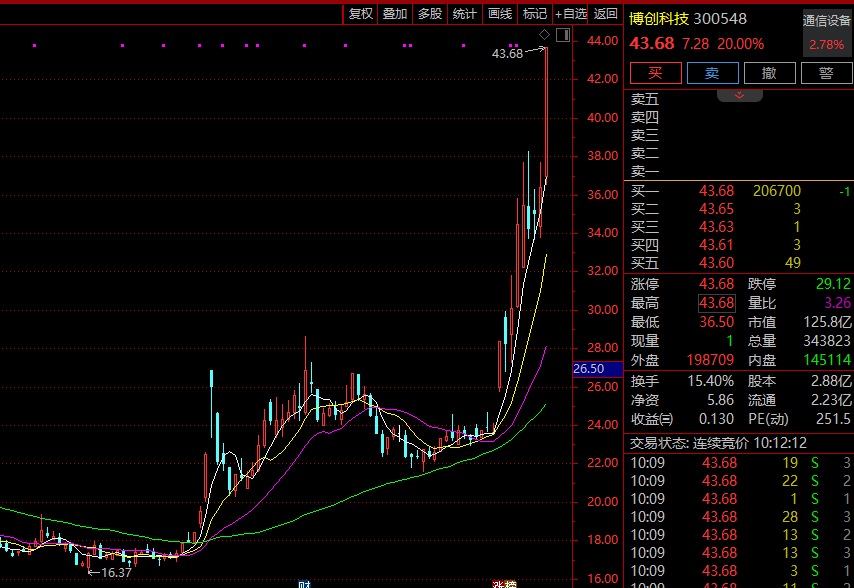Click the 博创科技 stock name
This screenshot has width=854, height=588.
pyautogui.click(x=658, y=19)
